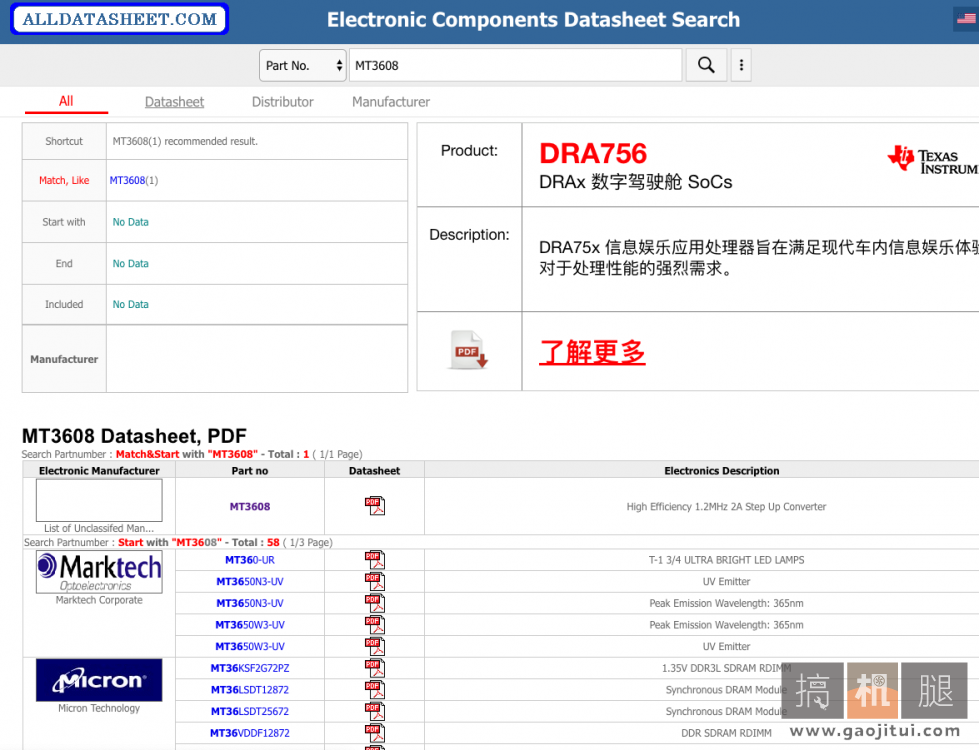Click '1.35V DDR3L SDRAM RDIMM' description
979x750 pixels.
pyautogui.click(x=726, y=668)
